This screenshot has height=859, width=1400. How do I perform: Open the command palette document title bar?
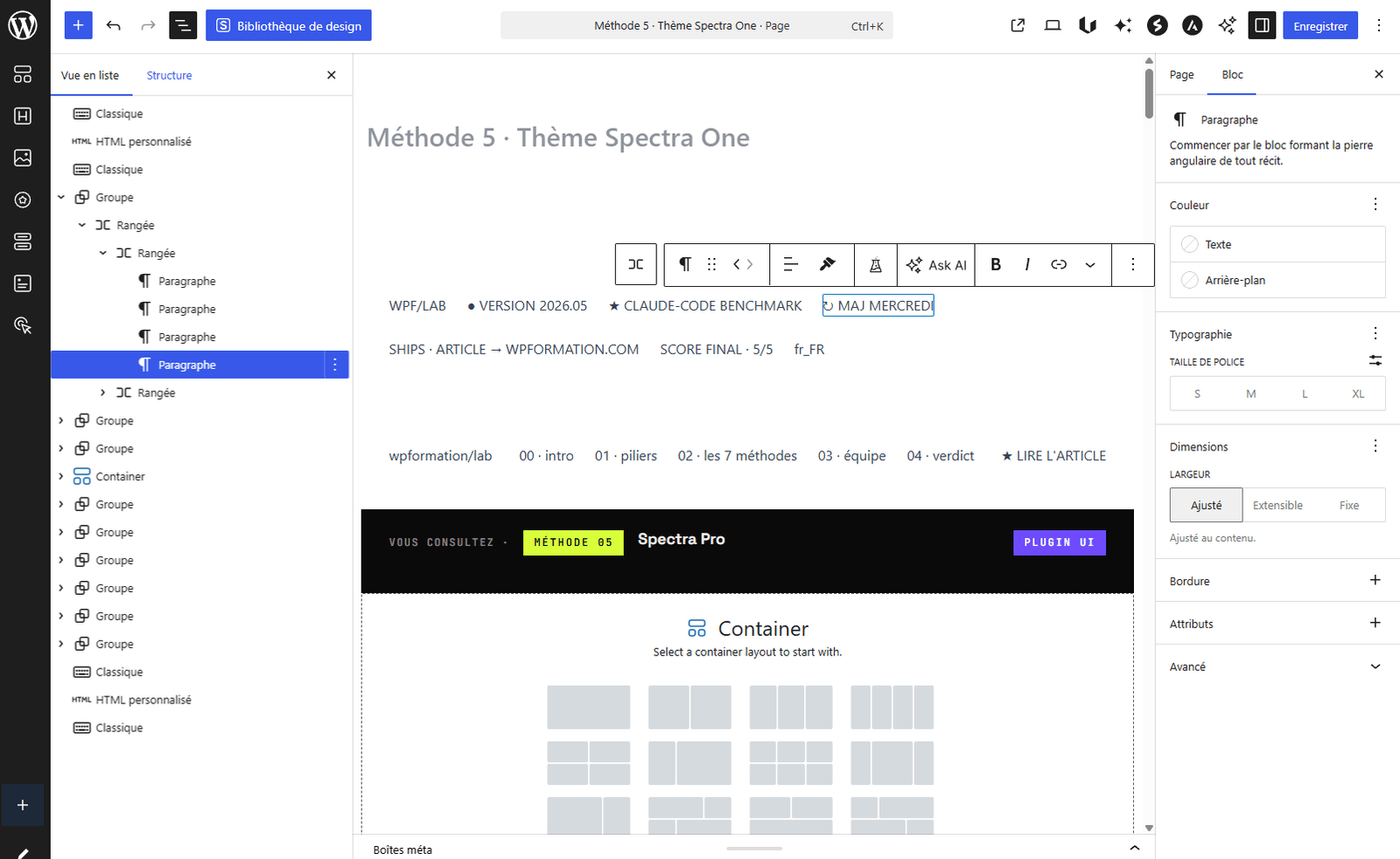coord(696,26)
